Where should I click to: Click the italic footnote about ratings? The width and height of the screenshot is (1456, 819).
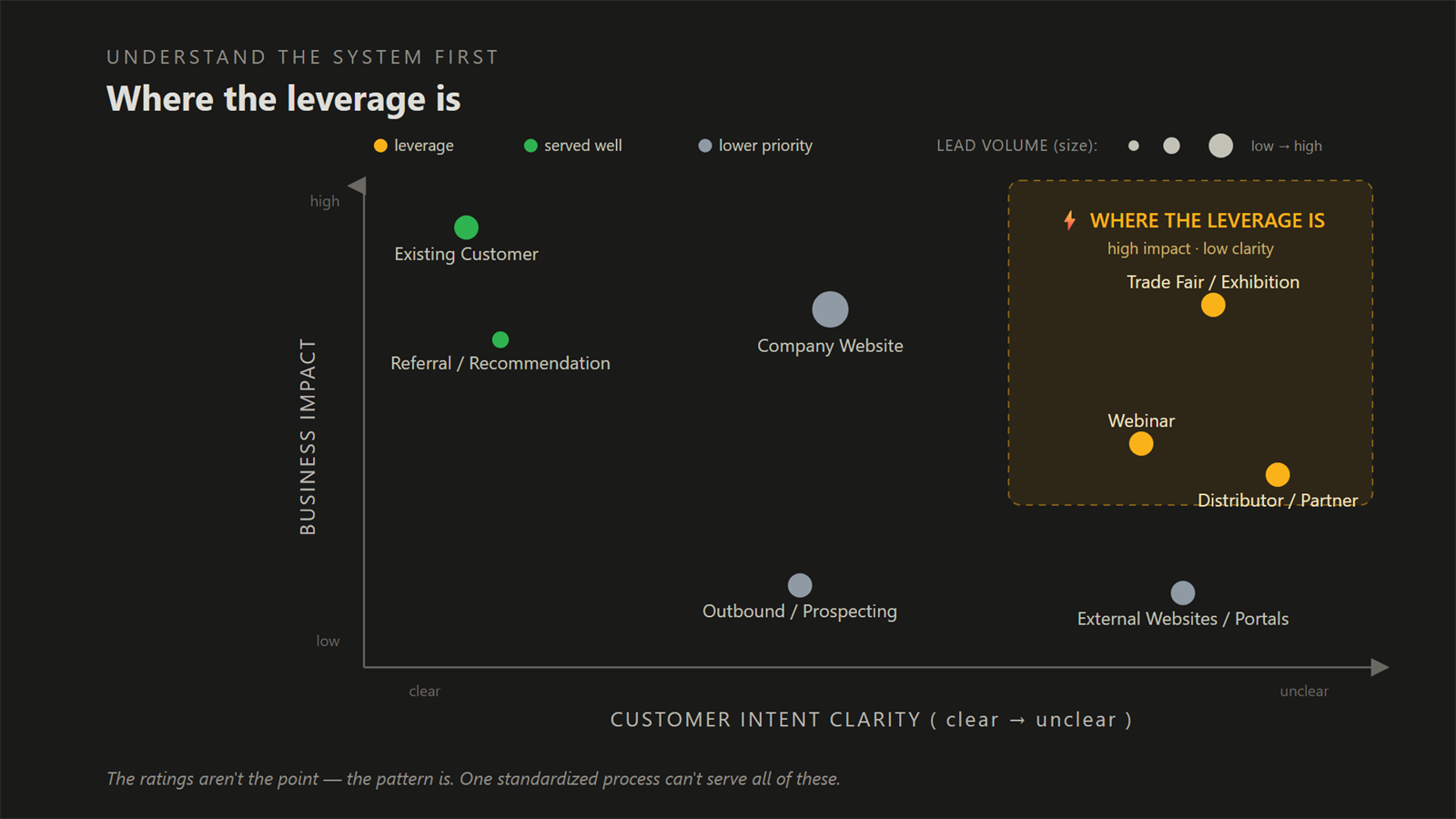473,779
